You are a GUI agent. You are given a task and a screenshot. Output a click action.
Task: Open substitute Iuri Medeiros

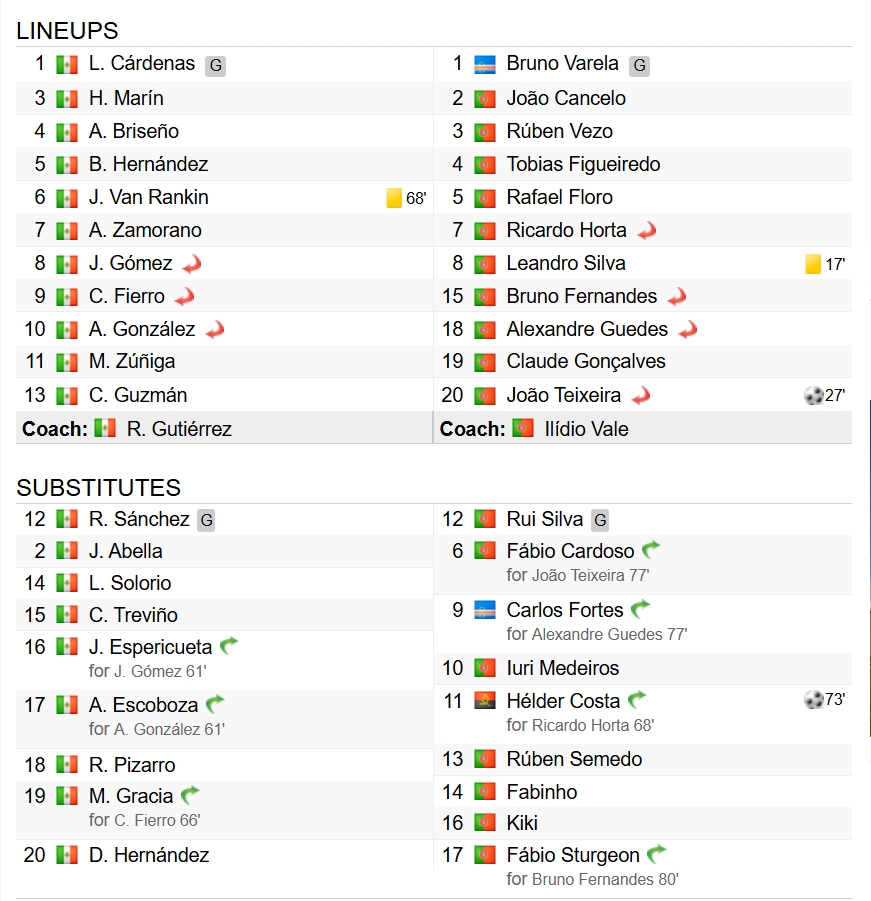pyautogui.click(x=562, y=668)
